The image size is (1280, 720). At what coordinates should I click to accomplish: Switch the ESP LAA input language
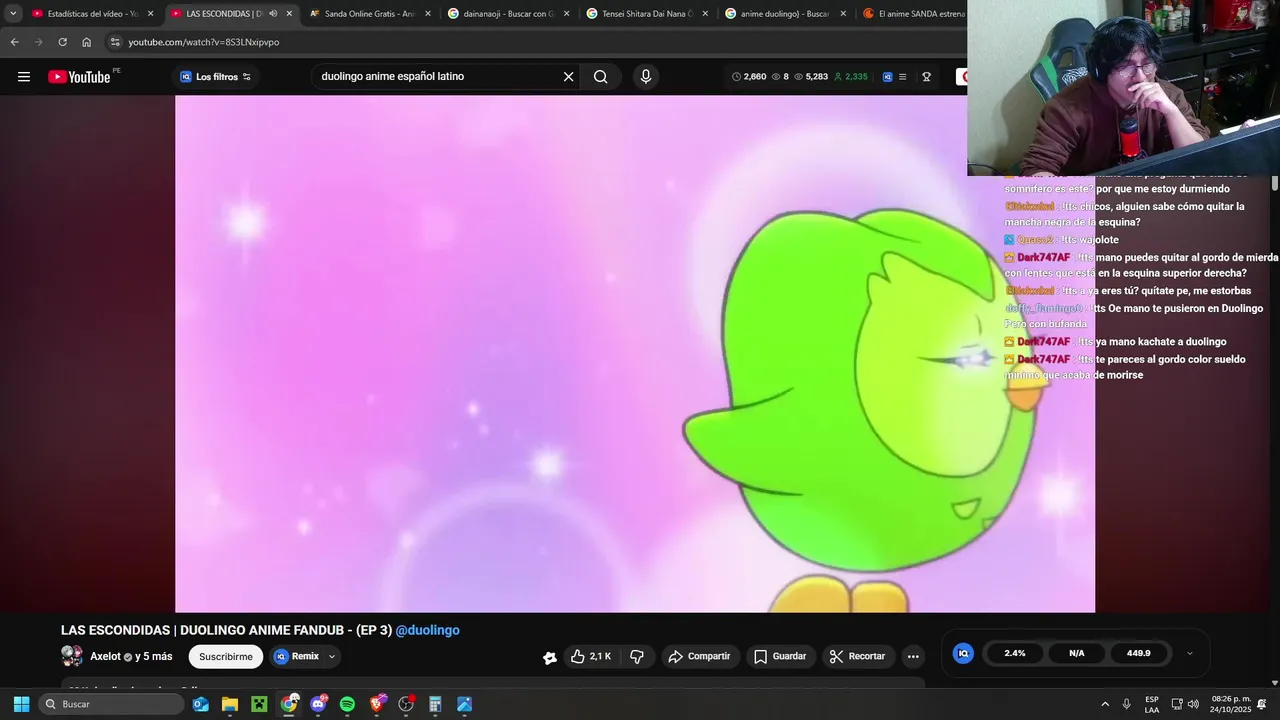tap(1152, 704)
